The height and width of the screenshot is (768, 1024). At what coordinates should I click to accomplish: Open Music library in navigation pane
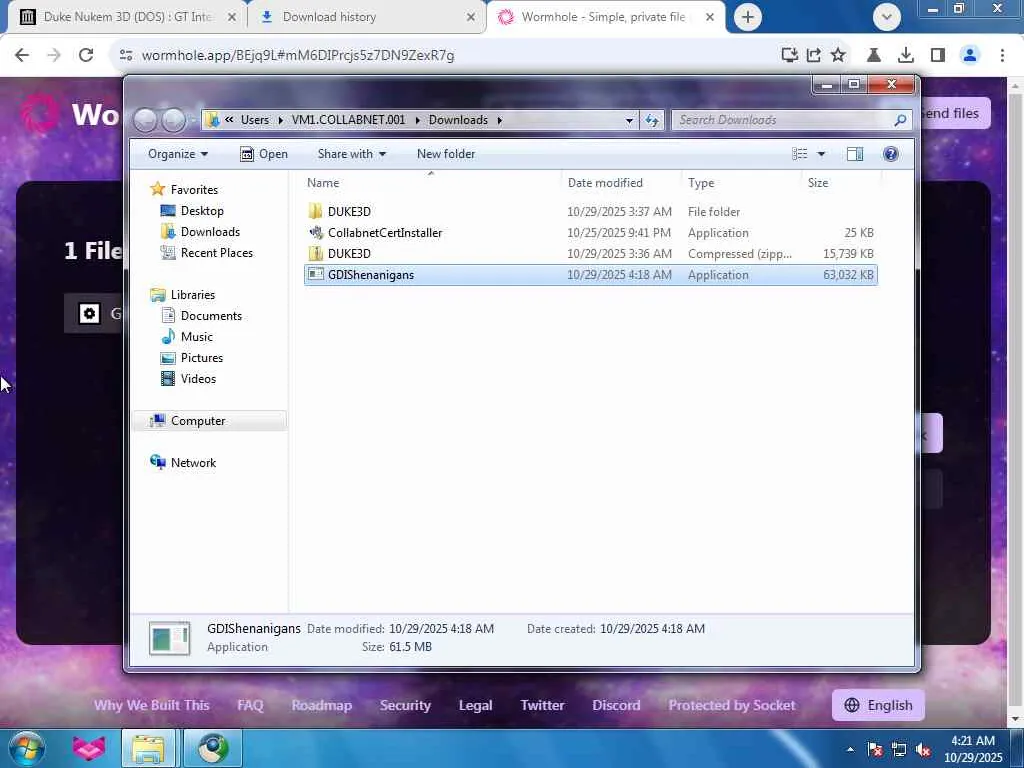click(x=197, y=337)
